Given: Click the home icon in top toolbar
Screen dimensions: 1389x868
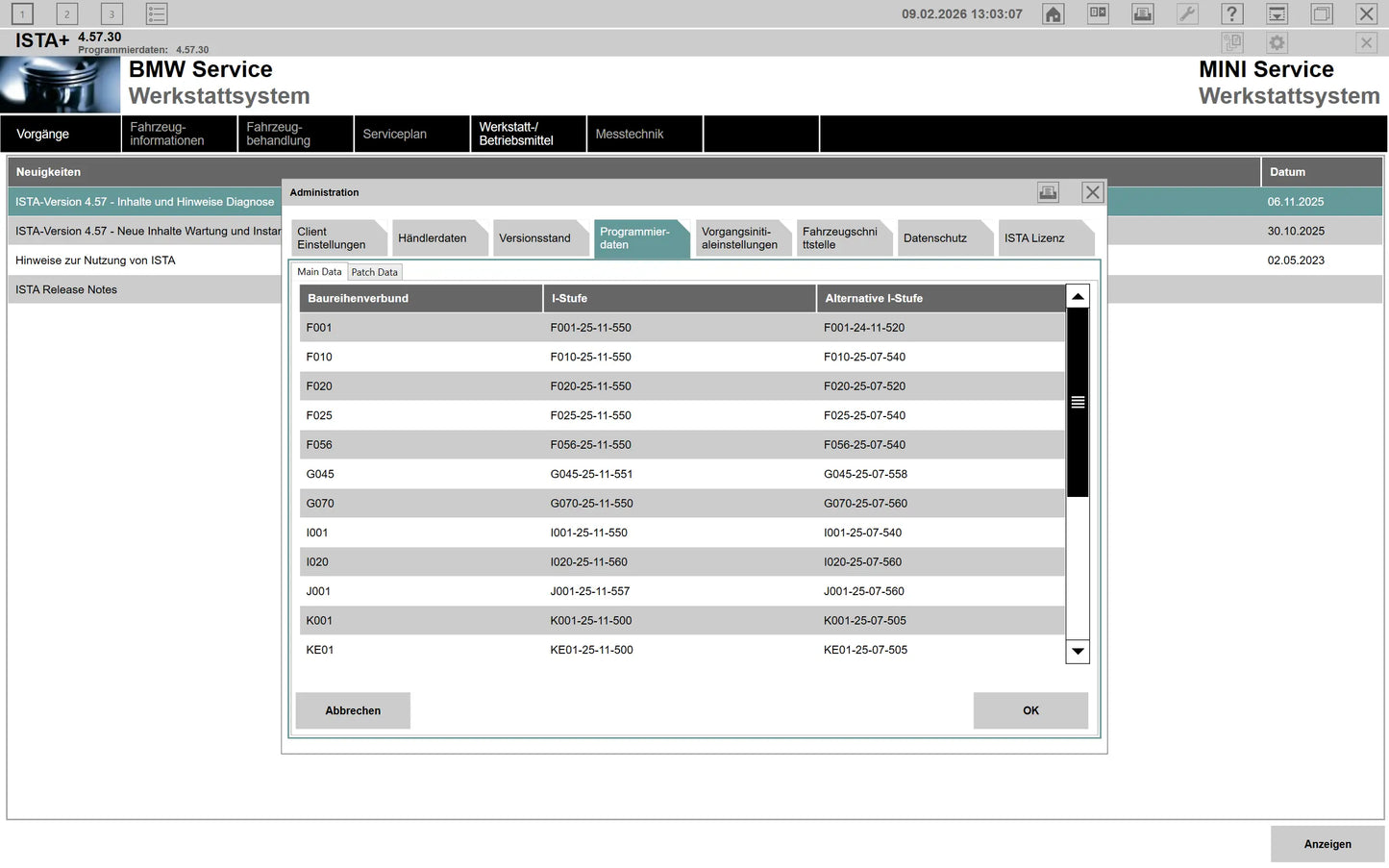Looking at the screenshot, I should [1054, 14].
